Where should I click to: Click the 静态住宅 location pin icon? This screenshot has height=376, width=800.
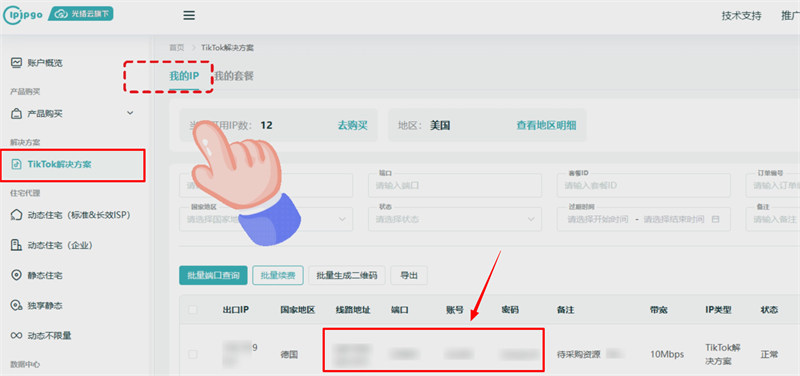17,275
